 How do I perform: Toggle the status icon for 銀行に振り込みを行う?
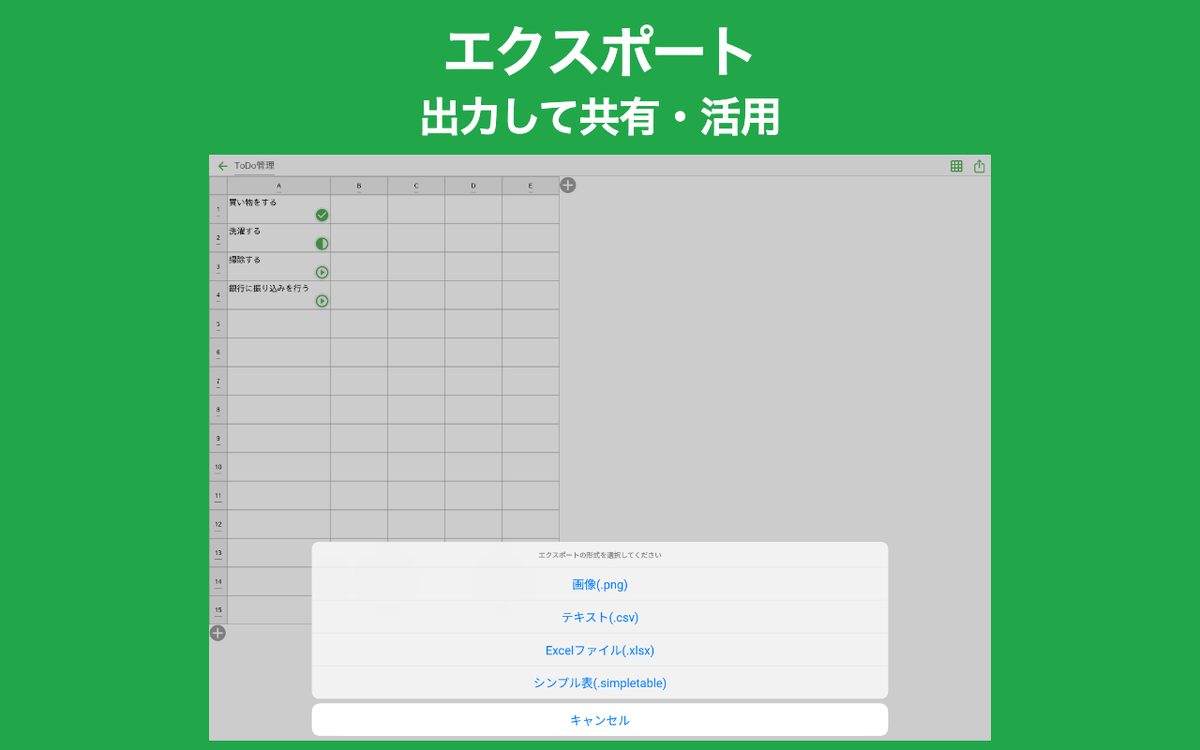(322, 301)
